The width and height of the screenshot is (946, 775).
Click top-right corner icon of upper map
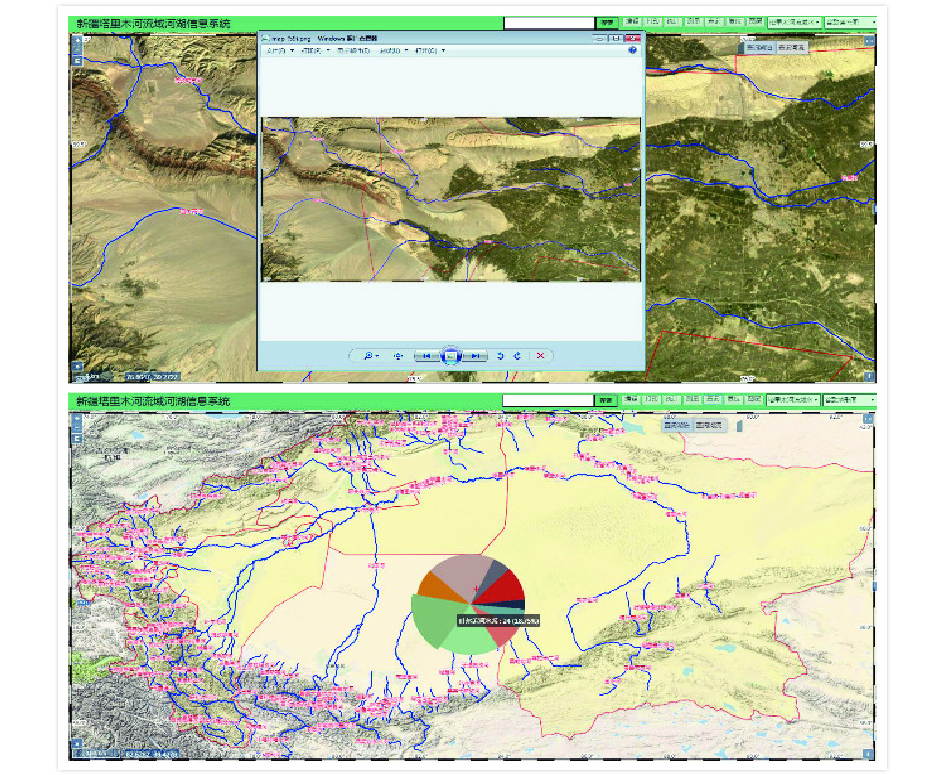[869, 41]
